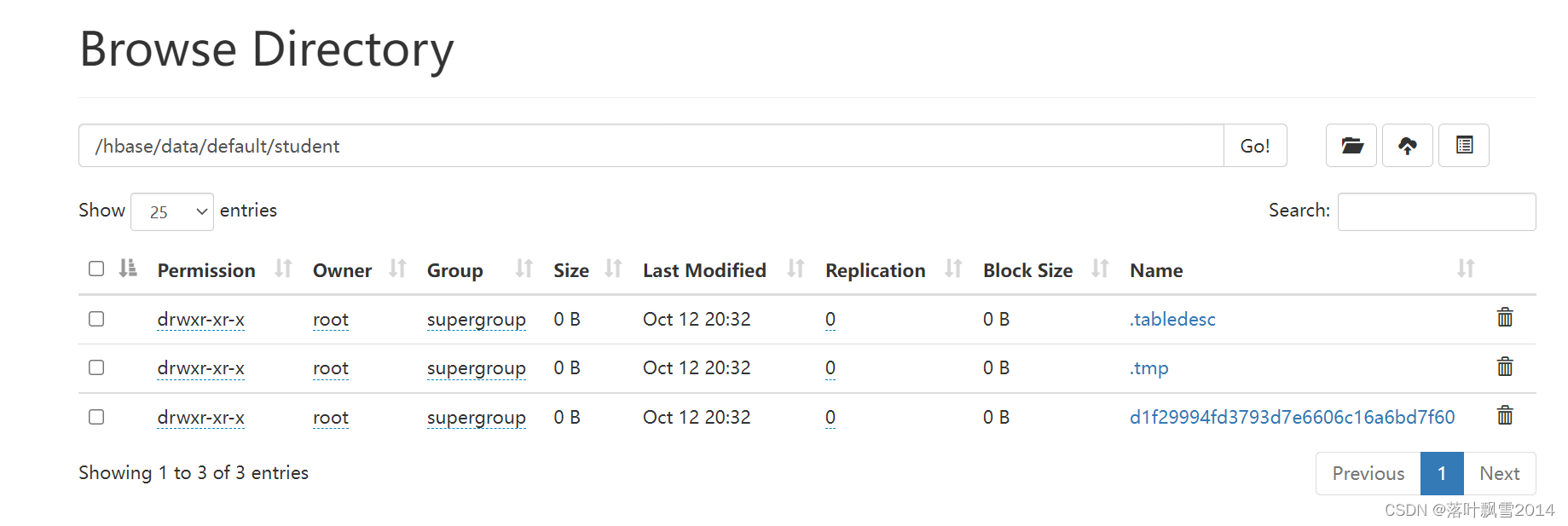Select the .tabledesc row checkbox

point(96,319)
